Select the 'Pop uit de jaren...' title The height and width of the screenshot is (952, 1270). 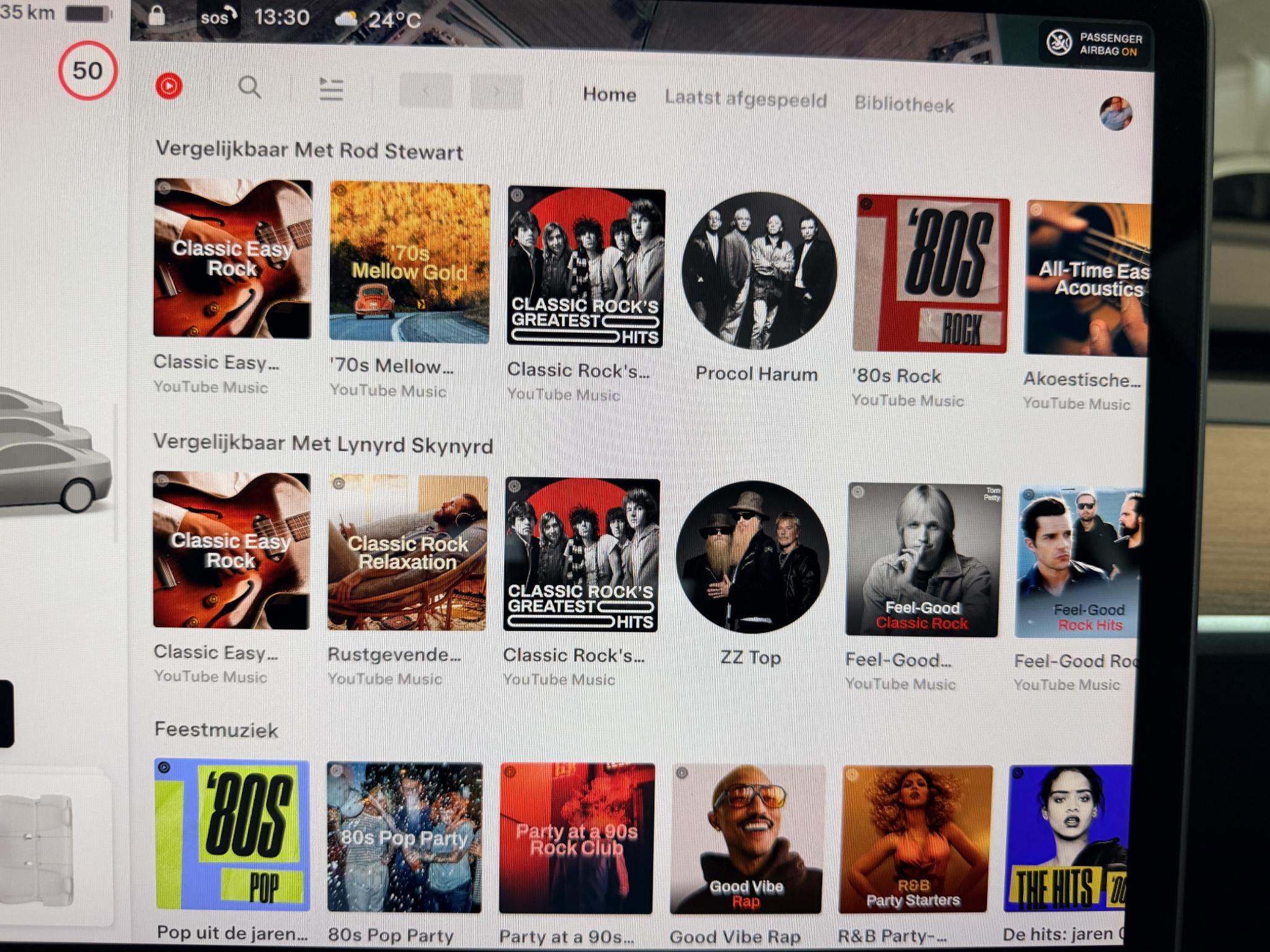[x=232, y=933]
